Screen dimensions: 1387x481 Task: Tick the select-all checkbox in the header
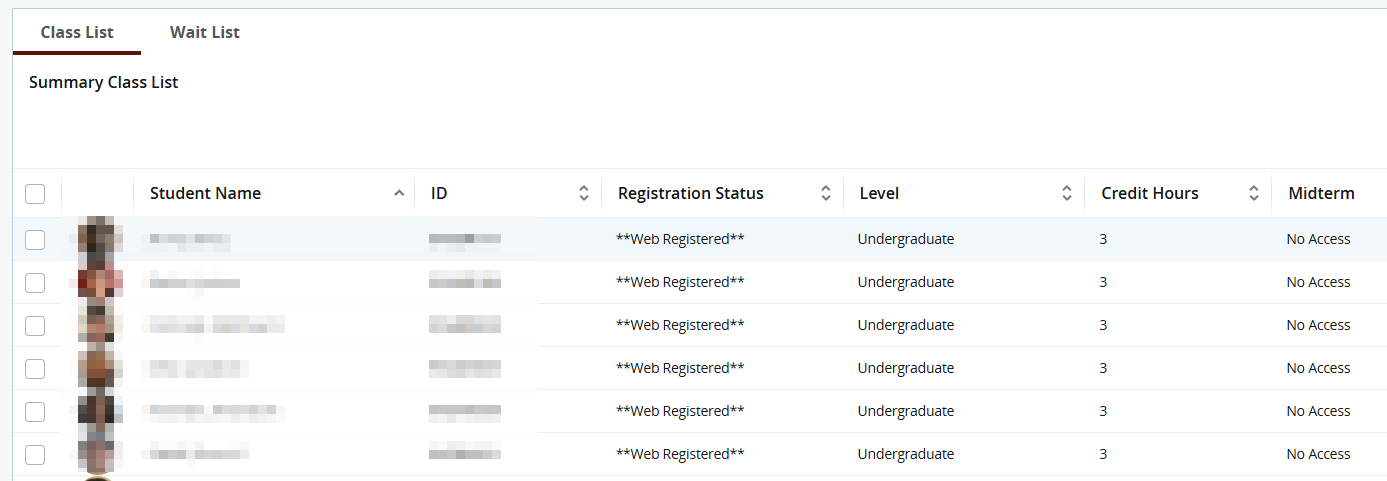(35, 194)
